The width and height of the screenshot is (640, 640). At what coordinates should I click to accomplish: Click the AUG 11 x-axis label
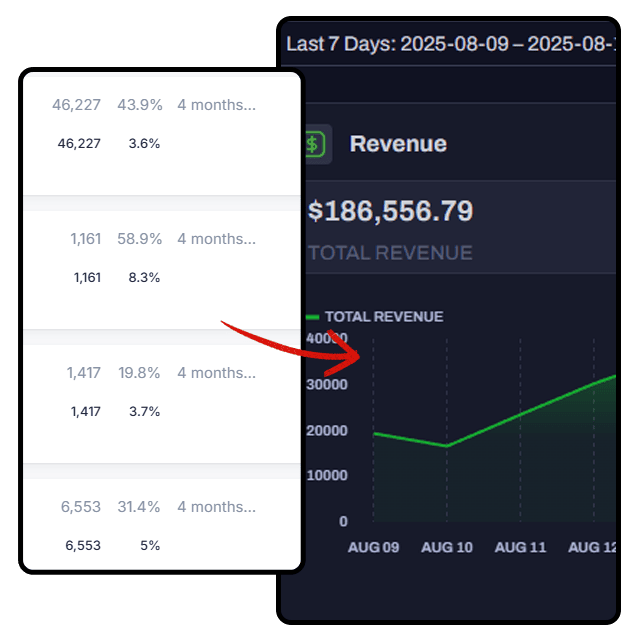[520, 547]
